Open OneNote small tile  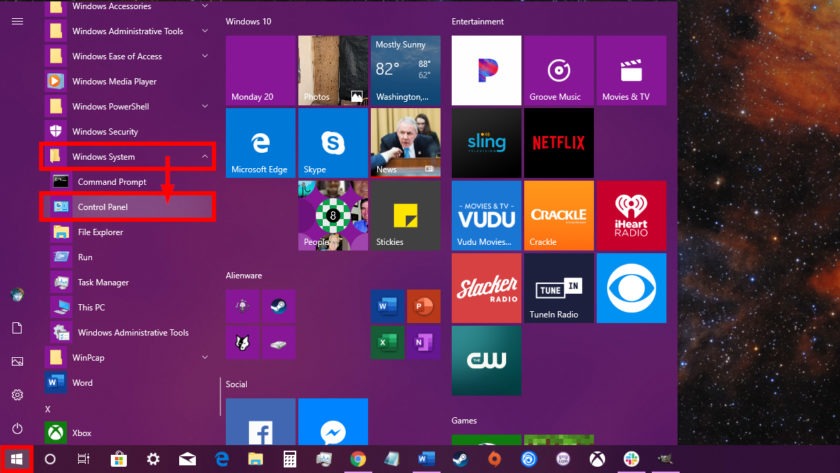(423, 342)
